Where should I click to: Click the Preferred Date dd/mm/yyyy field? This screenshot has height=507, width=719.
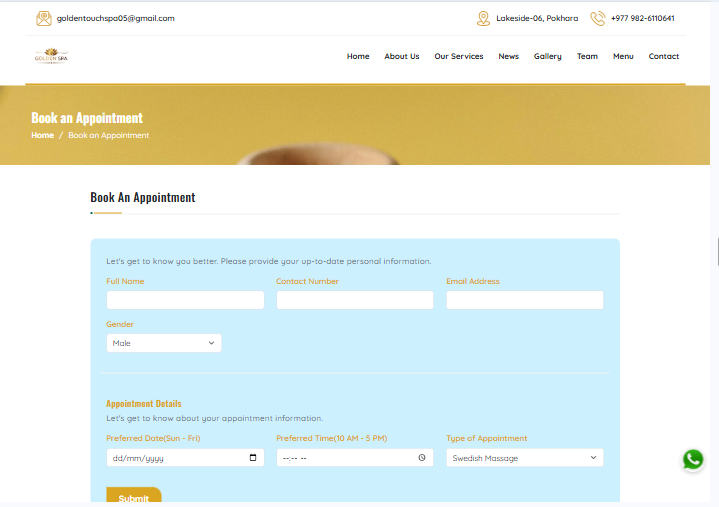185,457
